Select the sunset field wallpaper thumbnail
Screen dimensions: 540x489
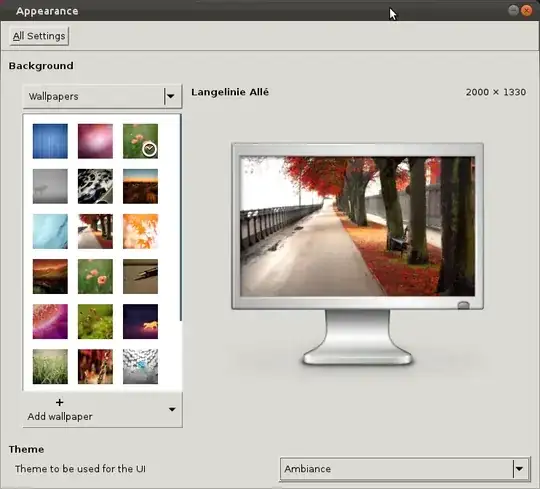(141, 186)
